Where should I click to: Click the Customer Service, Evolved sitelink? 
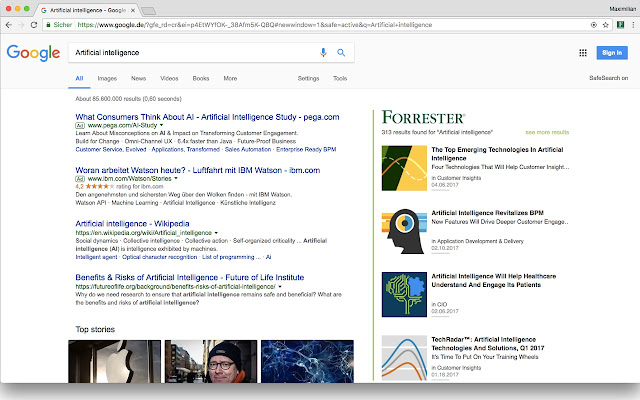tap(111, 149)
